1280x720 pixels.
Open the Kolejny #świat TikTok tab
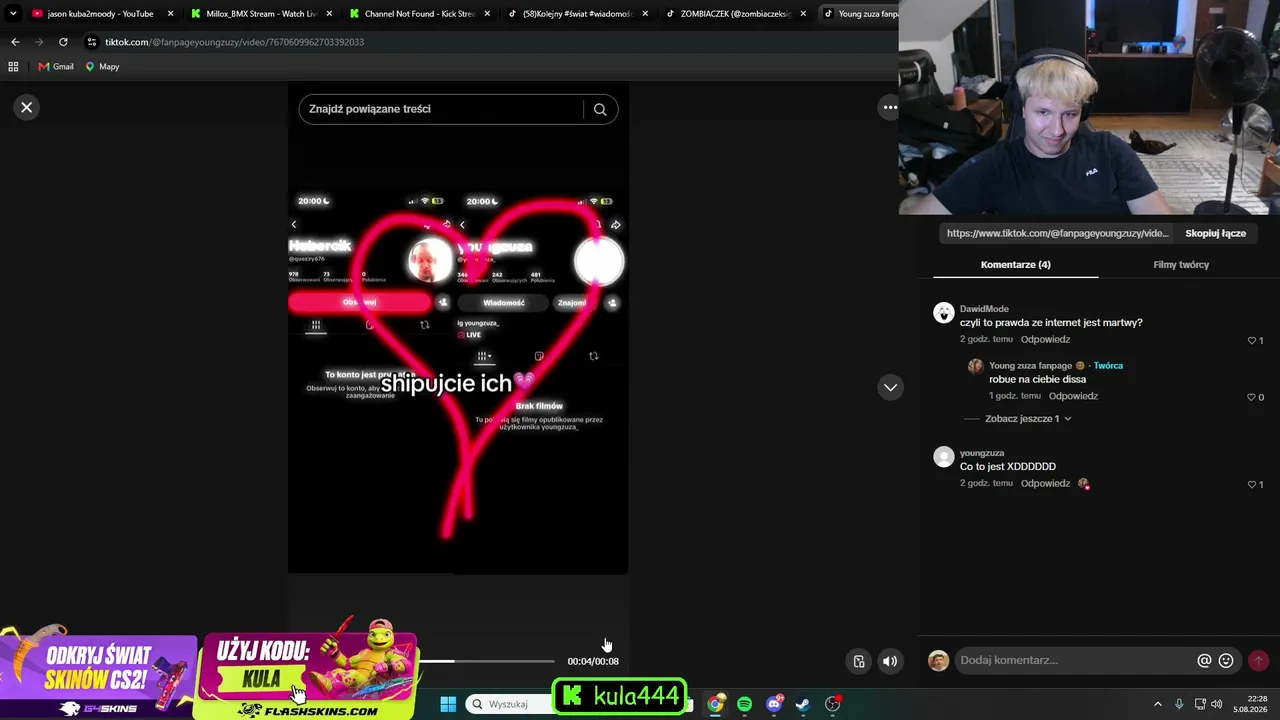pyautogui.click(x=570, y=14)
